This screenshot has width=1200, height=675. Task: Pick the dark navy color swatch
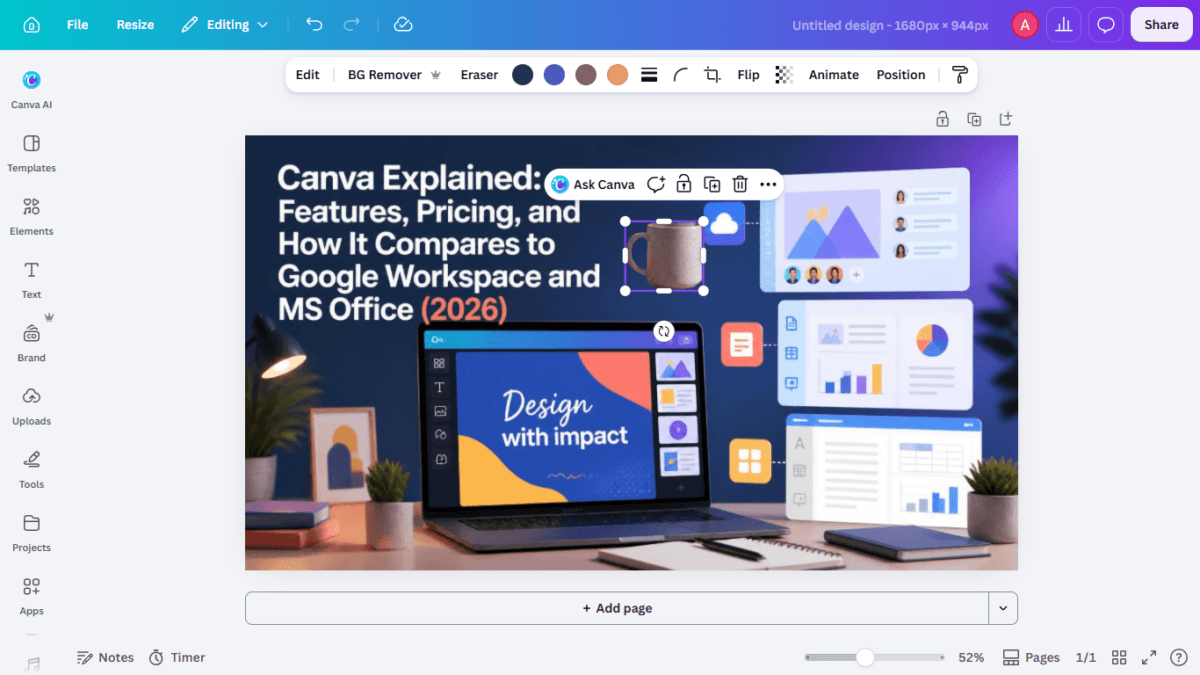coord(523,75)
